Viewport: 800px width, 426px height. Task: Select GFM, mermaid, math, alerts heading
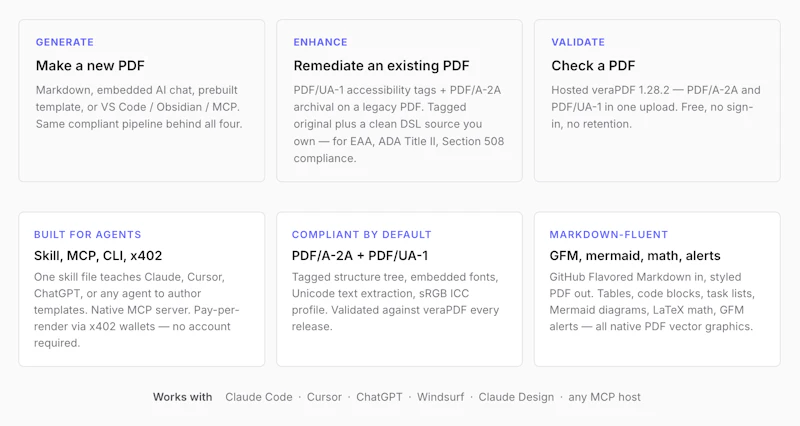[635, 256]
